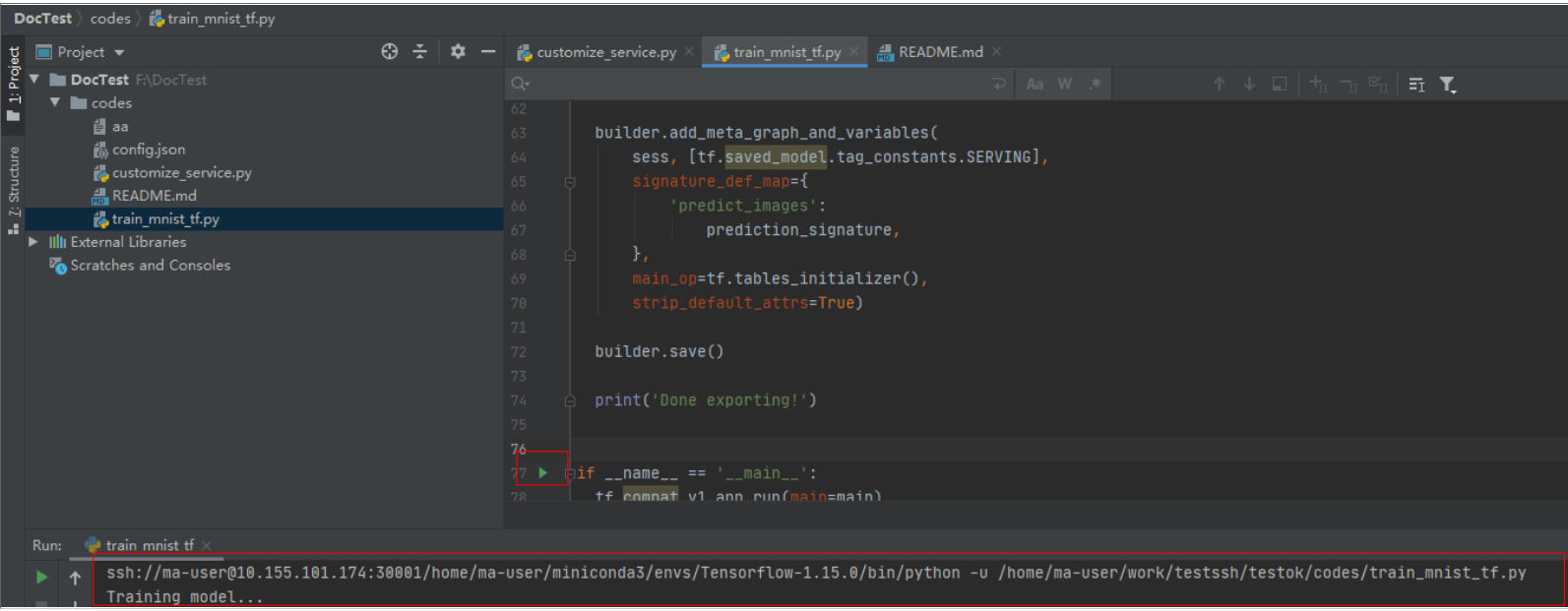Open Project panel settings gear

coord(458,51)
